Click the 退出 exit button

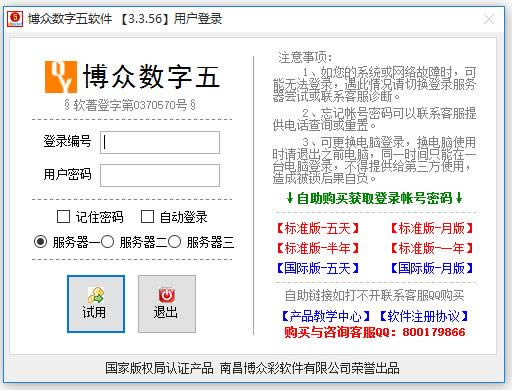pos(167,304)
